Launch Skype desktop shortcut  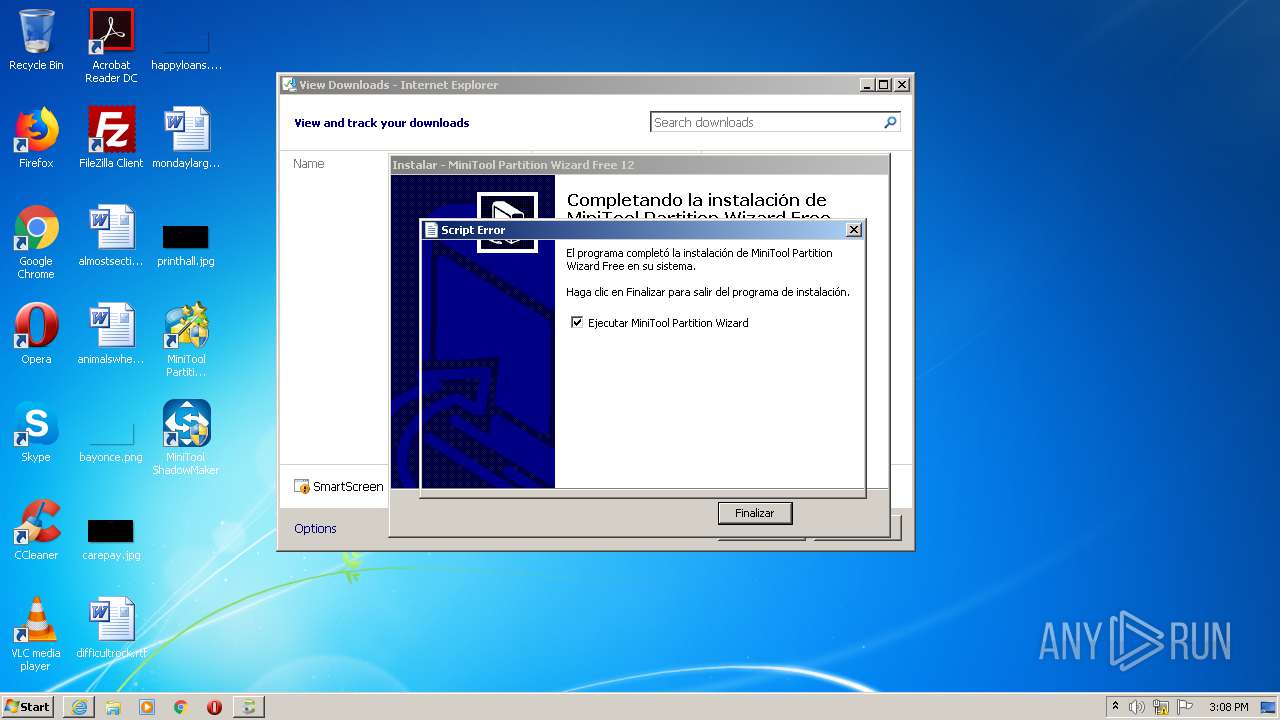pos(36,431)
